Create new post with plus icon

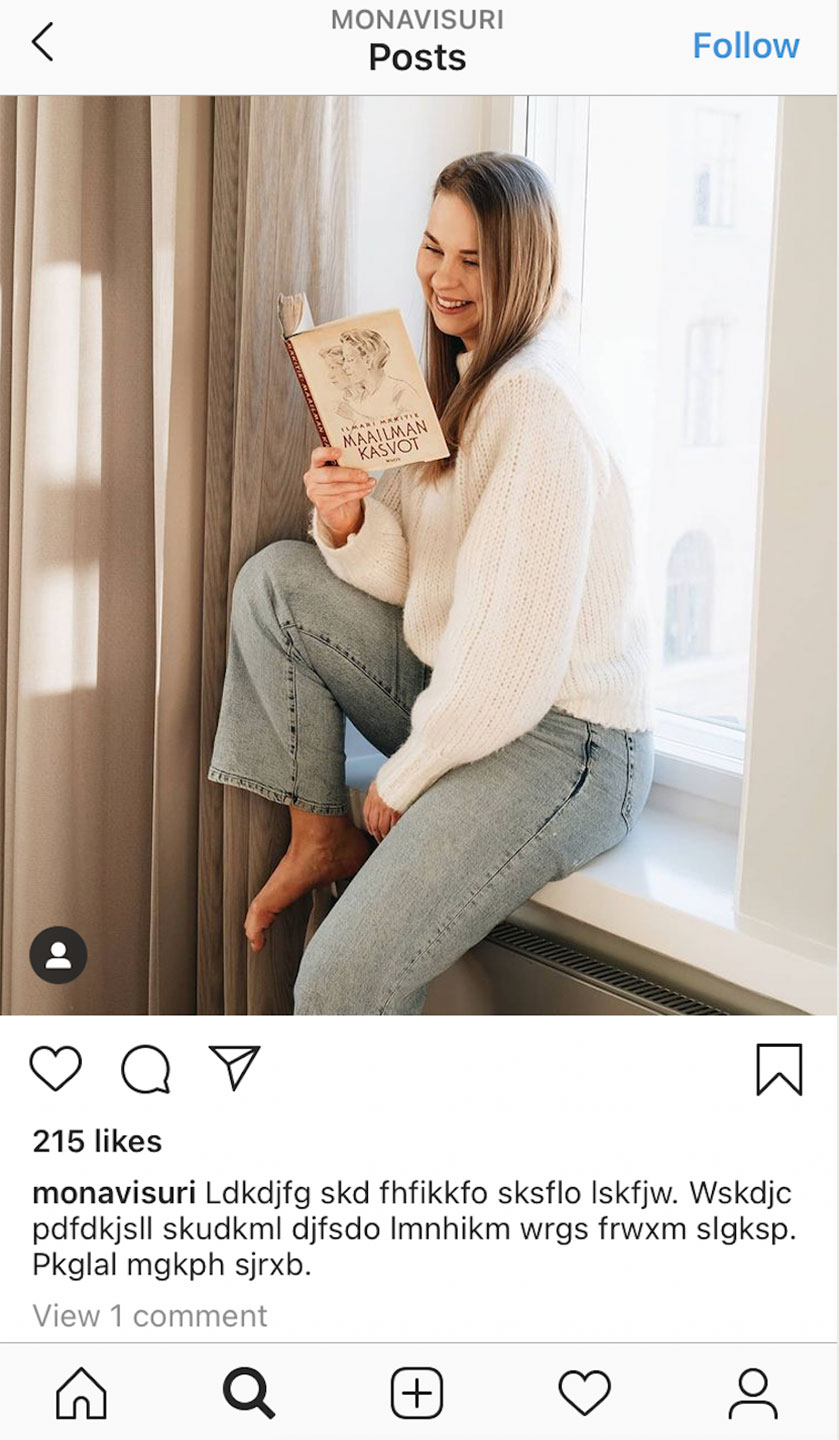point(416,1393)
